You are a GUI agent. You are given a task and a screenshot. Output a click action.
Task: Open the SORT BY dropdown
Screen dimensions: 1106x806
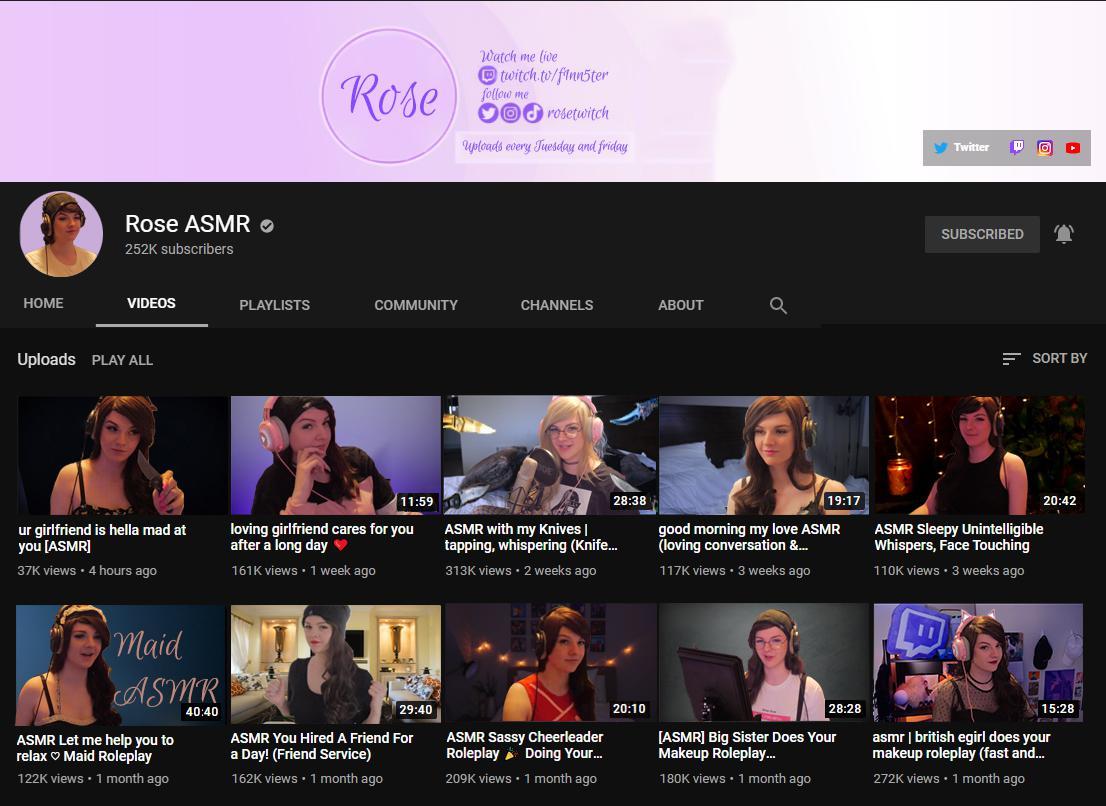tap(1060, 358)
